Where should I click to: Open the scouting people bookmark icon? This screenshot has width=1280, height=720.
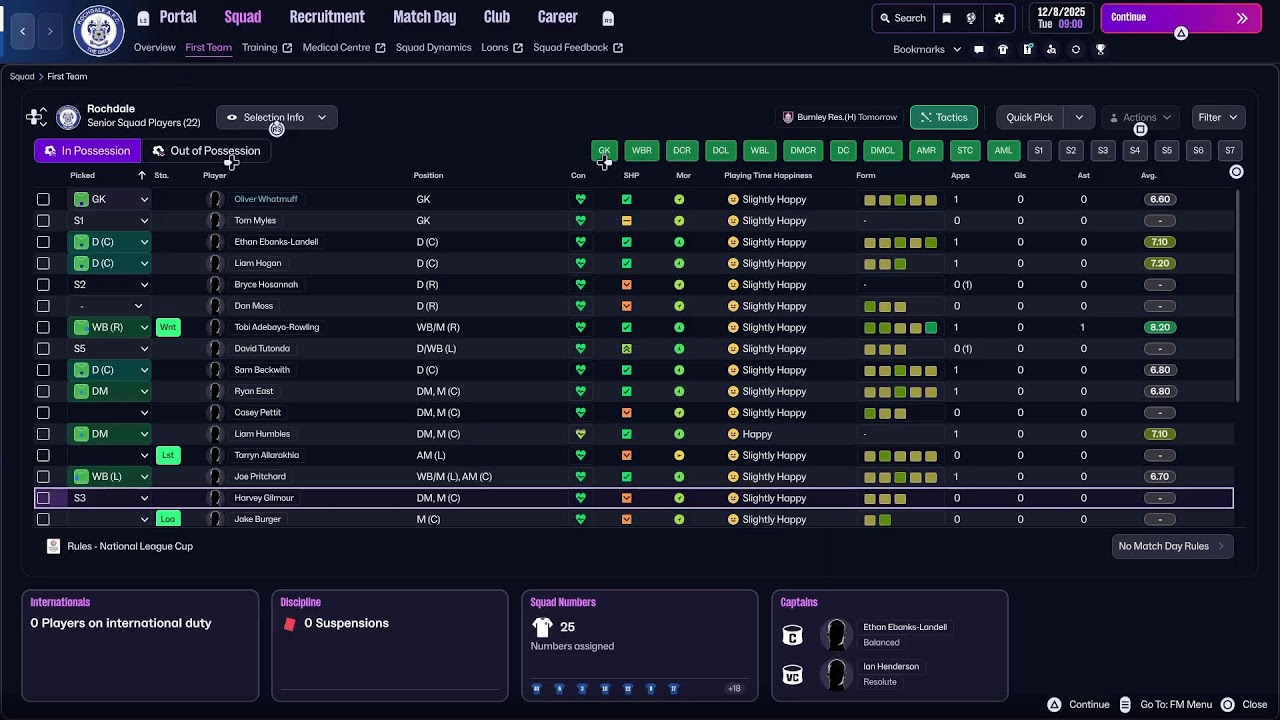click(x=1051, y=49)
